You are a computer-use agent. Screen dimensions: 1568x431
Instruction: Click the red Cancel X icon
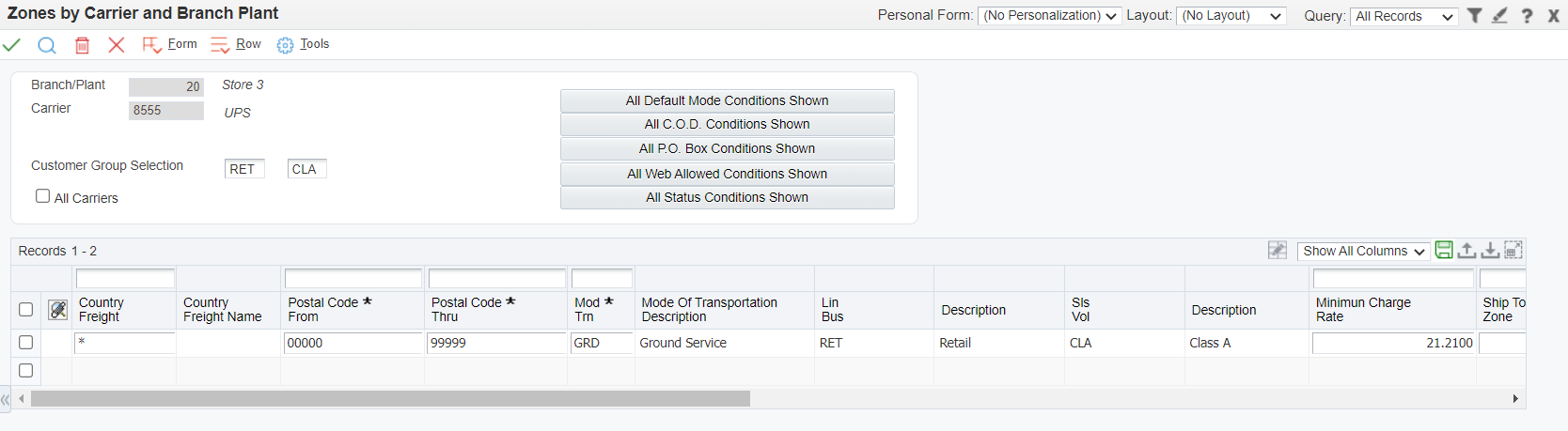117,45
